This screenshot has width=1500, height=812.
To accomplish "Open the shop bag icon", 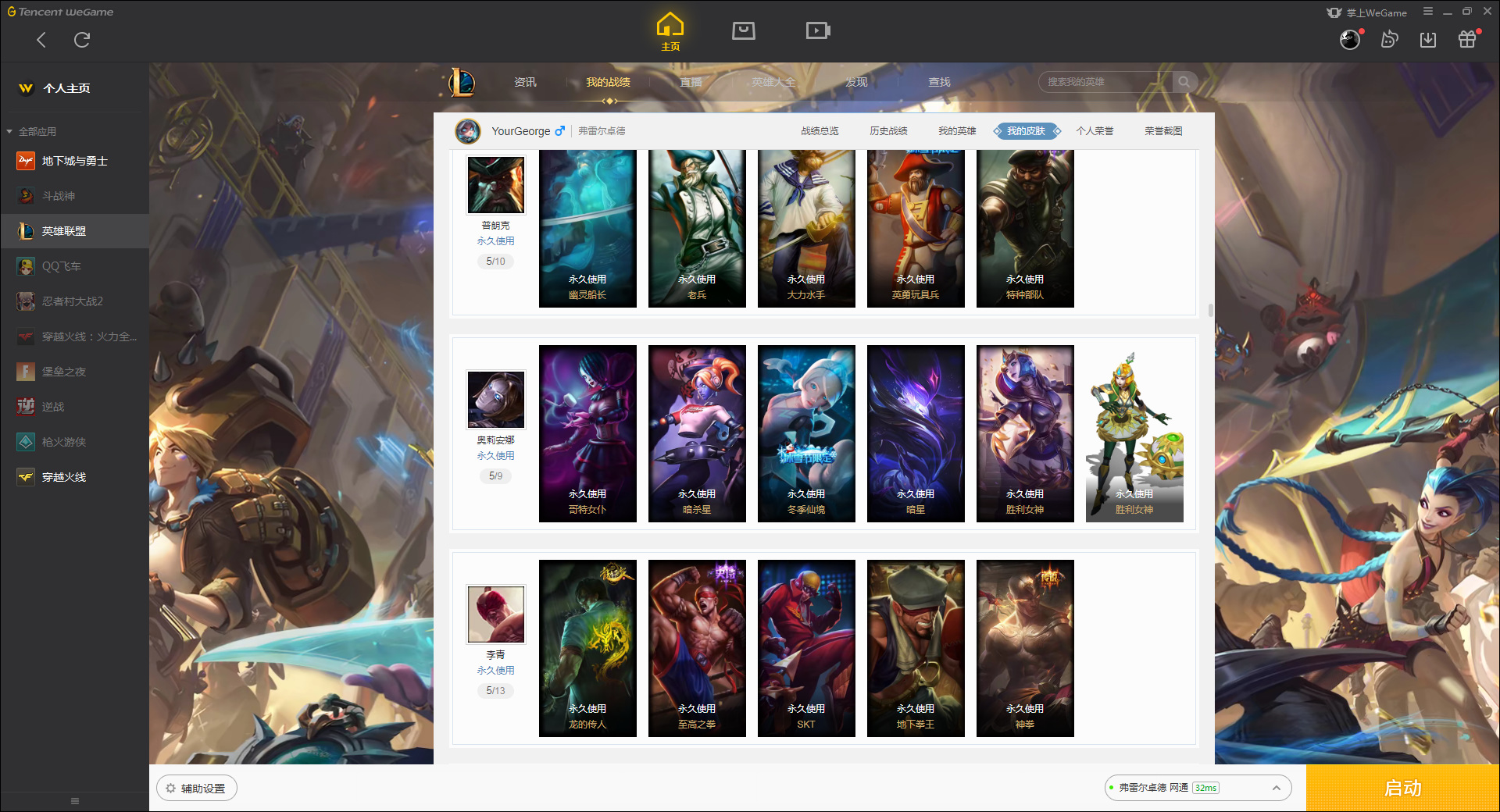I will click(x=744, y=30).
